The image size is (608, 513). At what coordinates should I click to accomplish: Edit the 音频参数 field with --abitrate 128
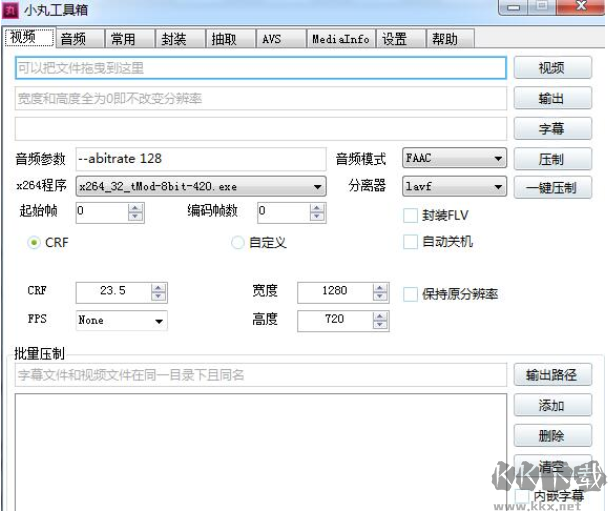click(201, 159)
